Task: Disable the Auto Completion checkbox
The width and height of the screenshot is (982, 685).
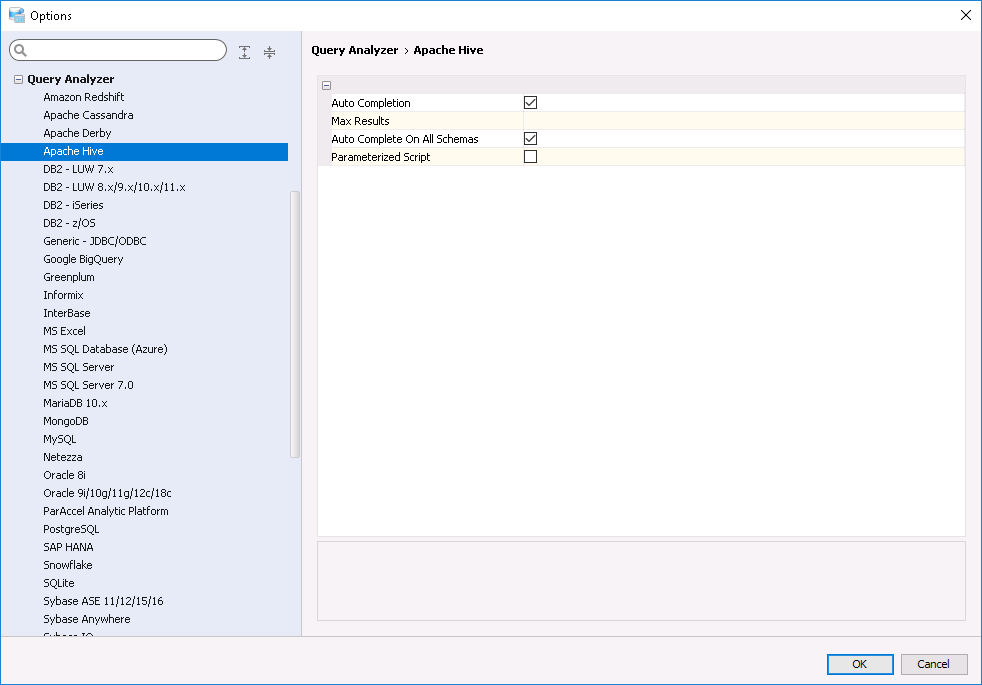Action: [530, 103]
